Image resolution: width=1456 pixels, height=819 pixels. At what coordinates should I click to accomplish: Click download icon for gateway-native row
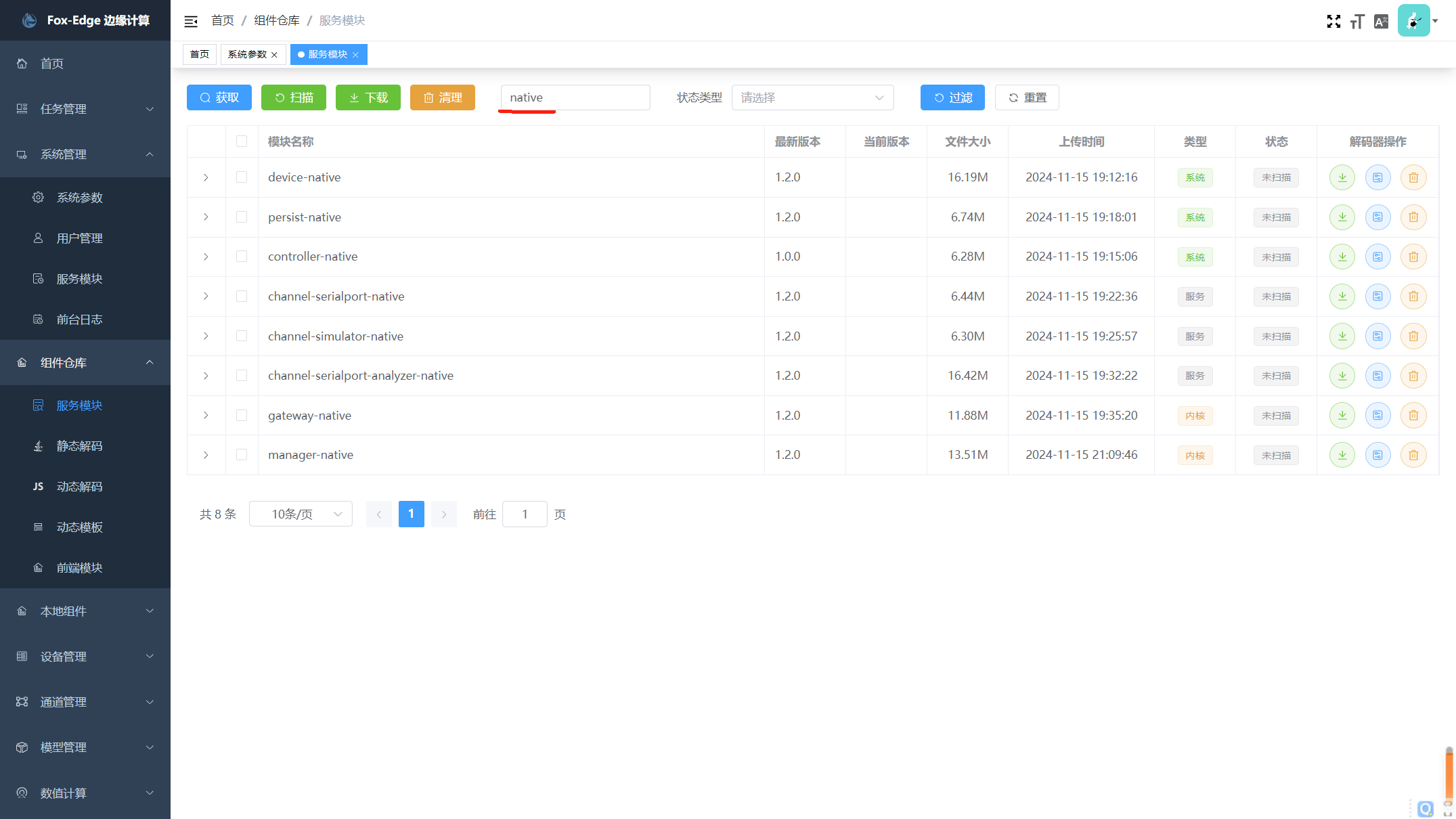click(1342, 416)
